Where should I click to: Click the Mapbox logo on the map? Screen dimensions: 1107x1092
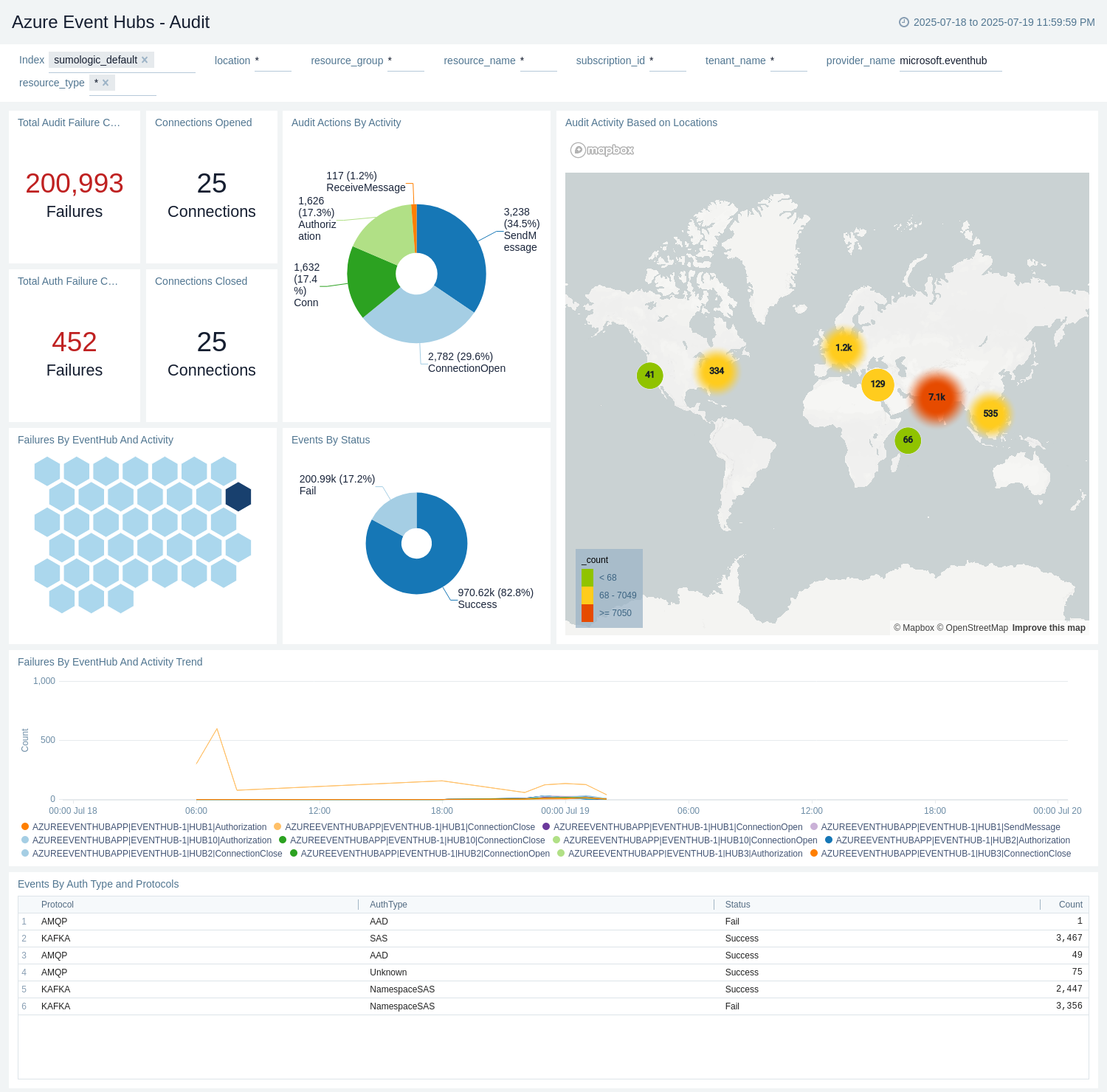point(602,150)
